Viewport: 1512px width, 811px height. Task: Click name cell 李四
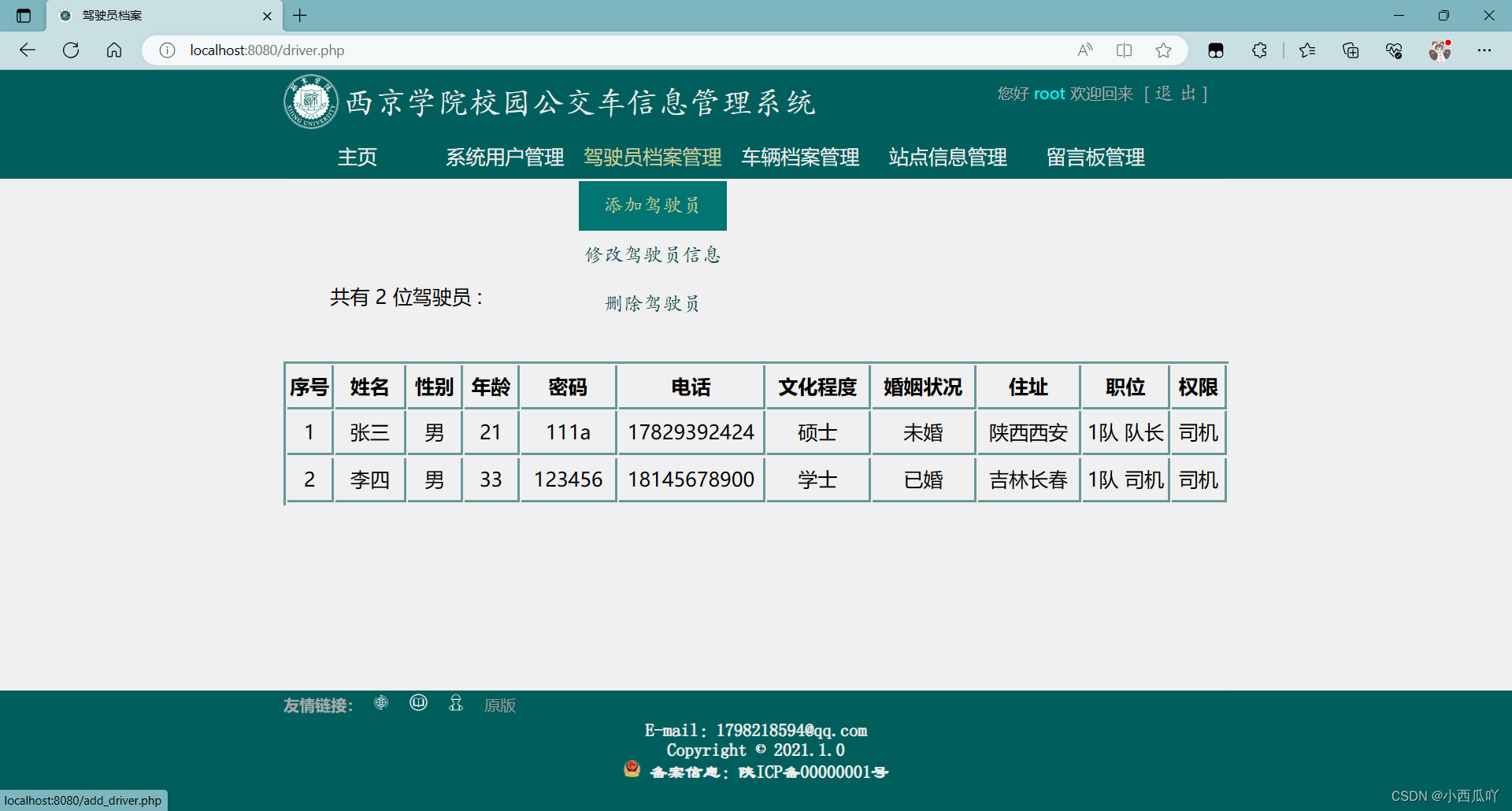[370, 480]
